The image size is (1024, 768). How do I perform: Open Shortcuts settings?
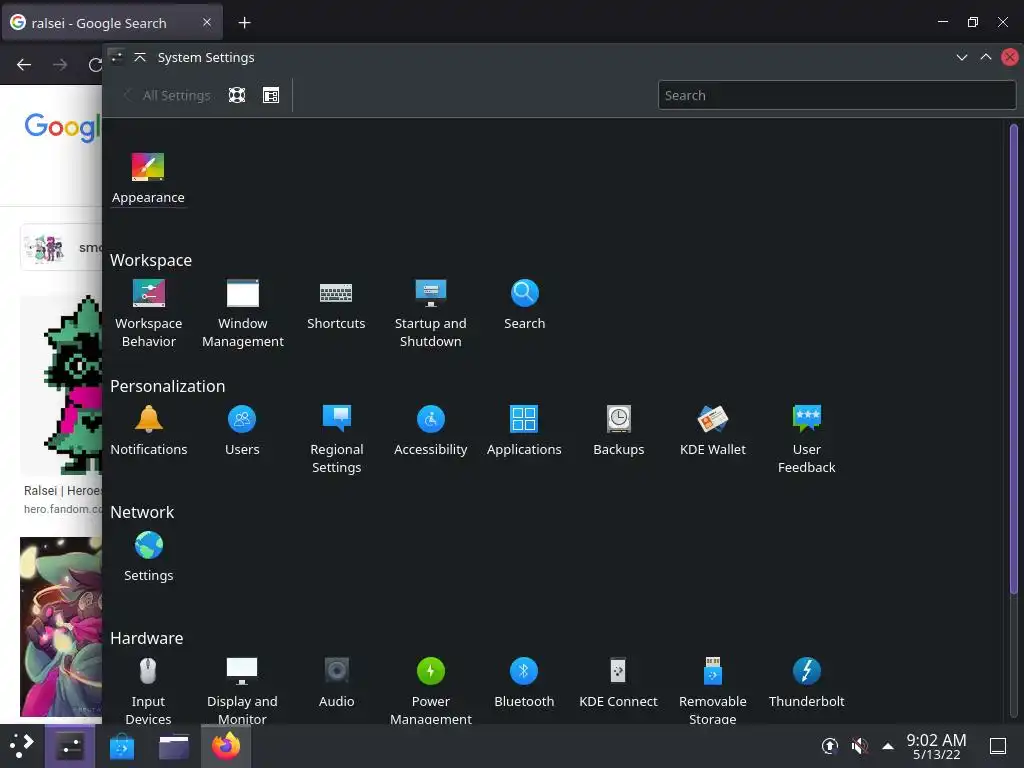pyautogui.click(x=336, y=305)
